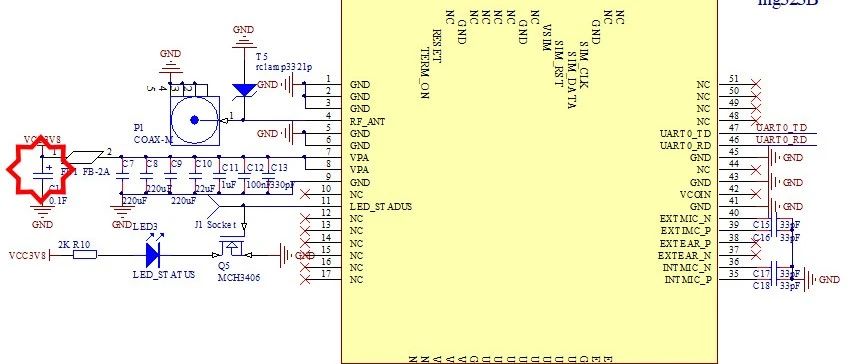
Task: Click the RESET pin label
Action: point(437,46)
